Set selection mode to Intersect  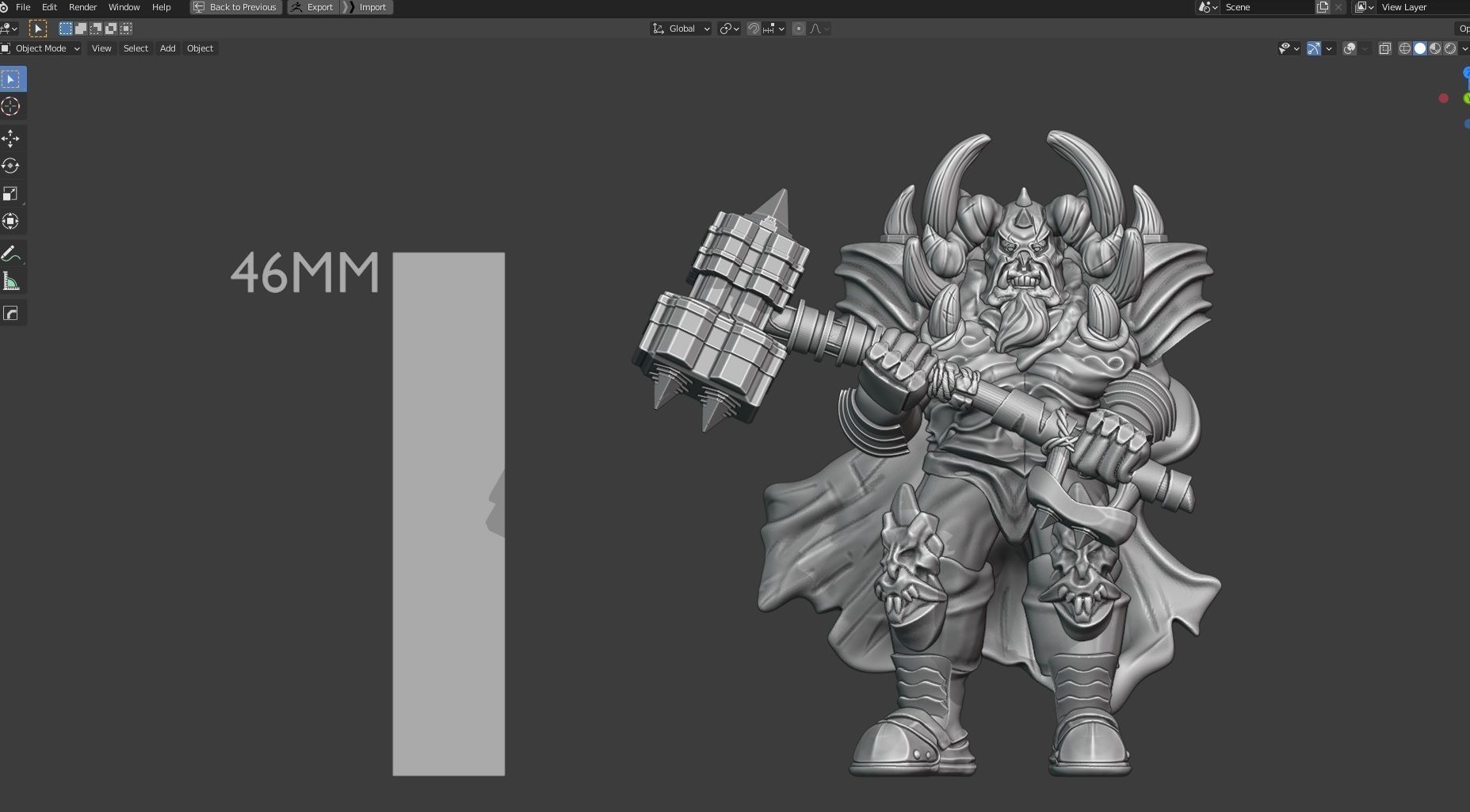(x=126, y=29)
